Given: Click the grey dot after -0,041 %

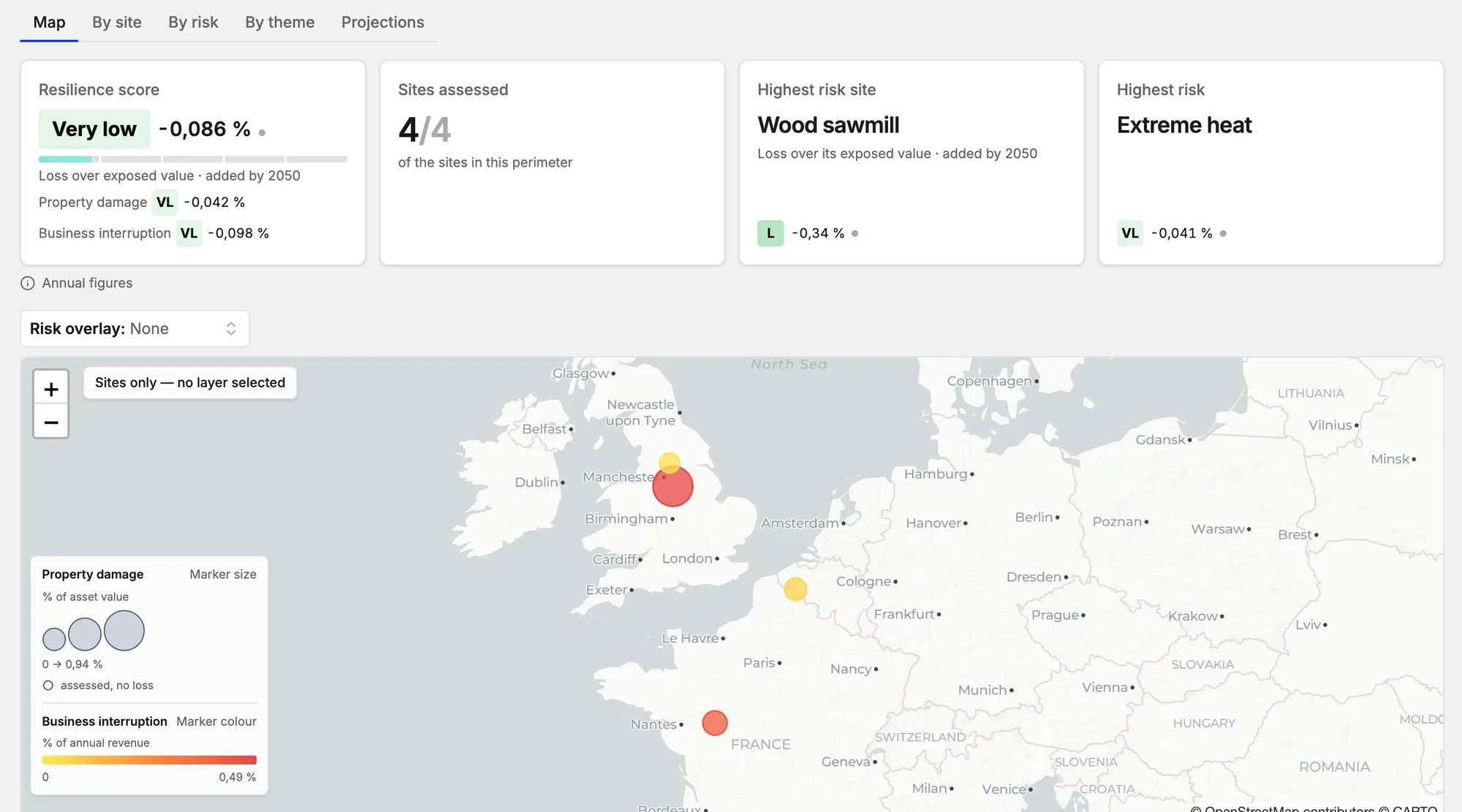Looking at the screenshot, I should (x=1223, y=234).
